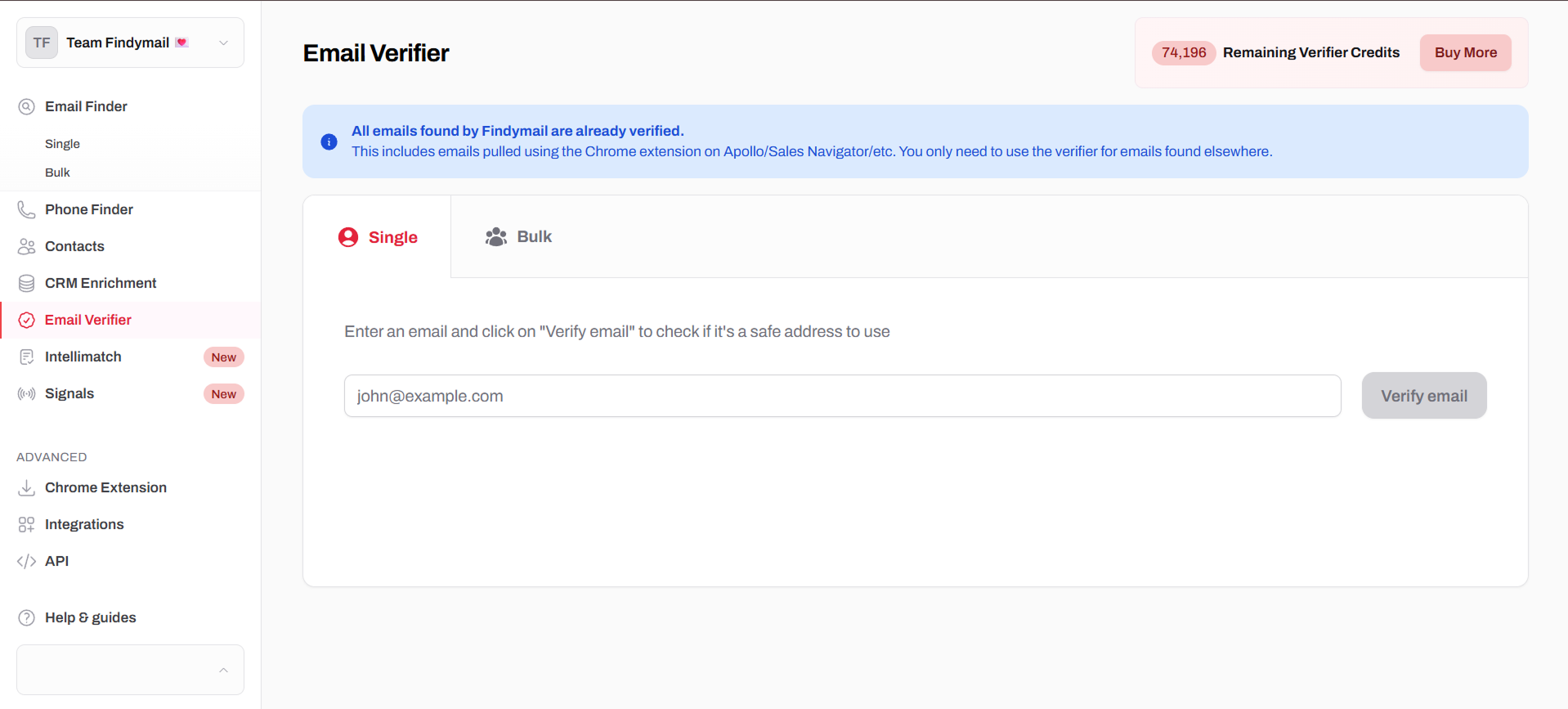Click the Phone Finder handset icon
1568x709 pixels.
pos(27,209)
